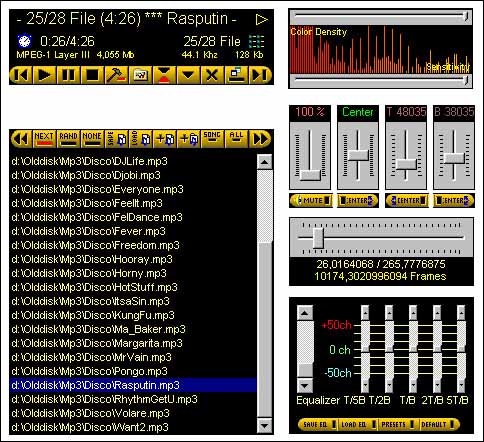Click the down-arrow dropdown in the transport bar
Screen dimensions: 484x442
pos(188,75)
